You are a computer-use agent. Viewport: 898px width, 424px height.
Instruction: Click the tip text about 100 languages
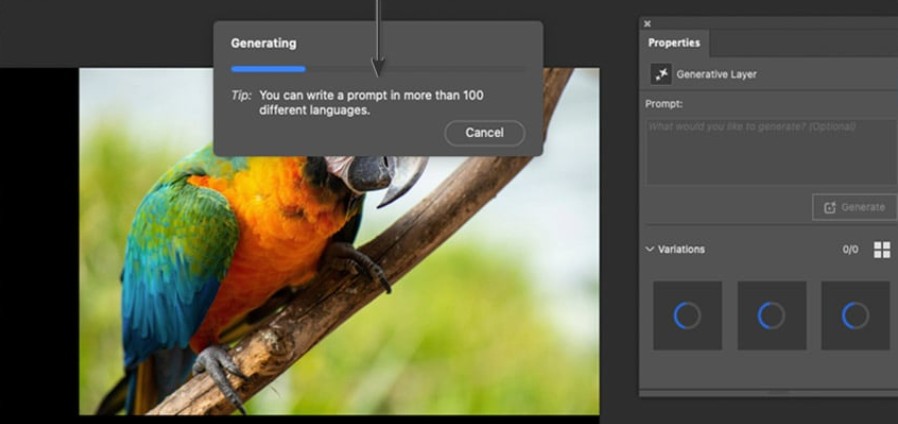point(377,102)
